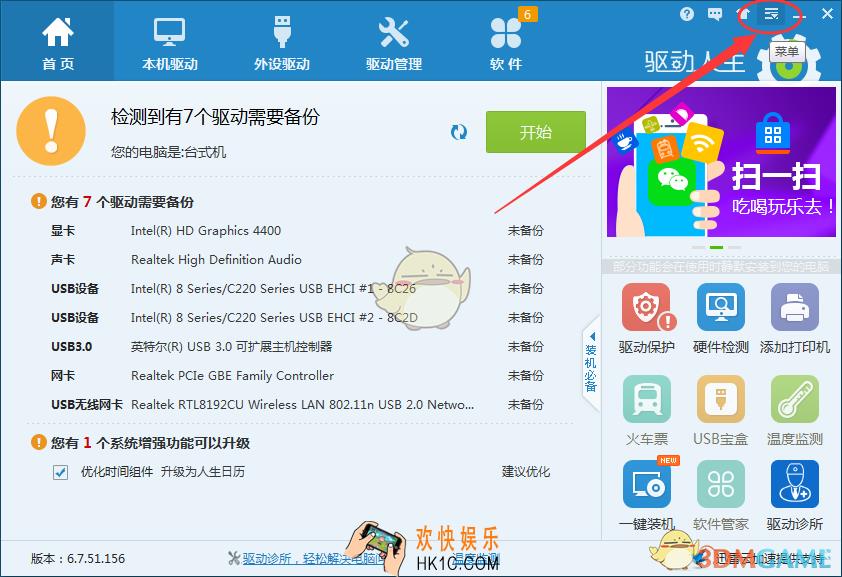
Task: Open 软件管家 tool
Action: point(721,494)
